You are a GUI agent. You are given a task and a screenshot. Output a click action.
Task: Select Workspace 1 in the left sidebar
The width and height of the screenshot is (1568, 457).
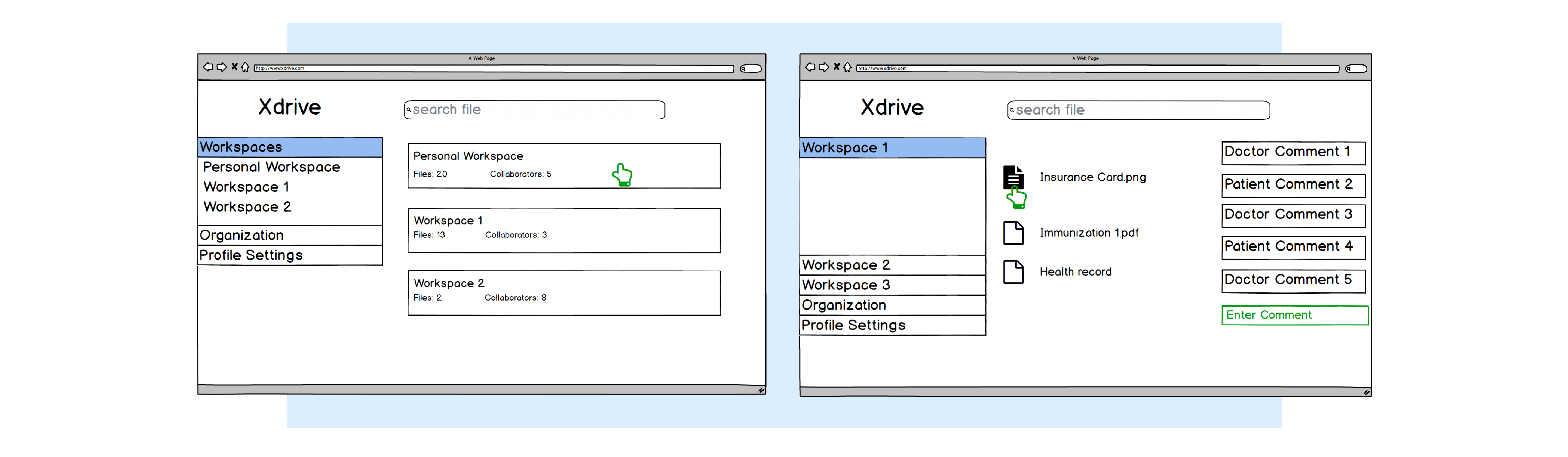point(247,187)
